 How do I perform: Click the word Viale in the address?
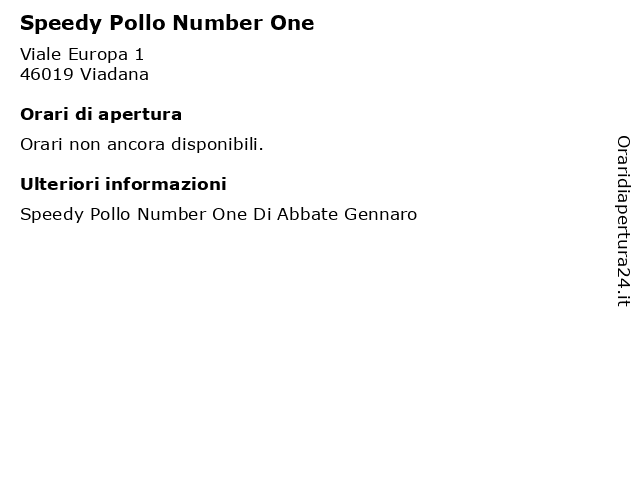coord(40,54)
